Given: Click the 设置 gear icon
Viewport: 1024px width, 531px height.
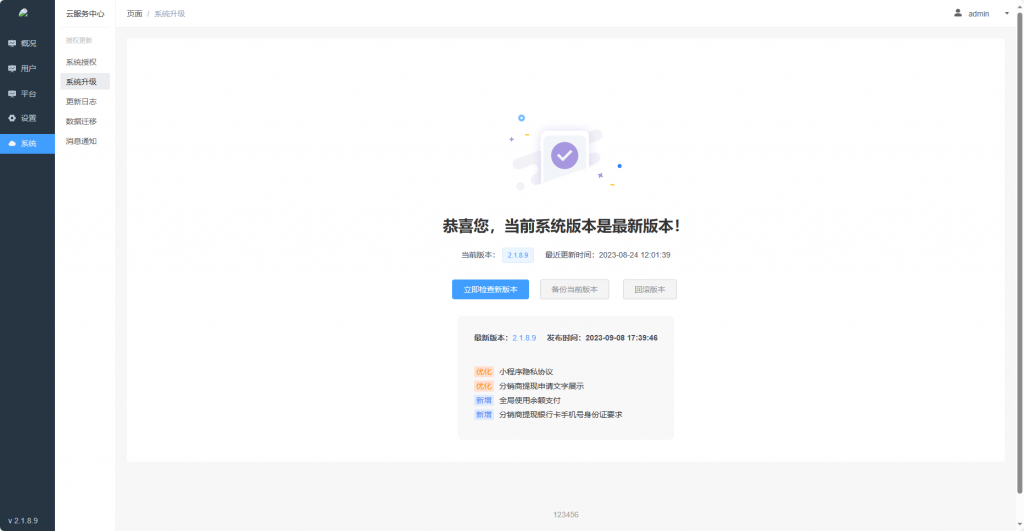Looking at the screenshot, I should (x=12, y=118).
